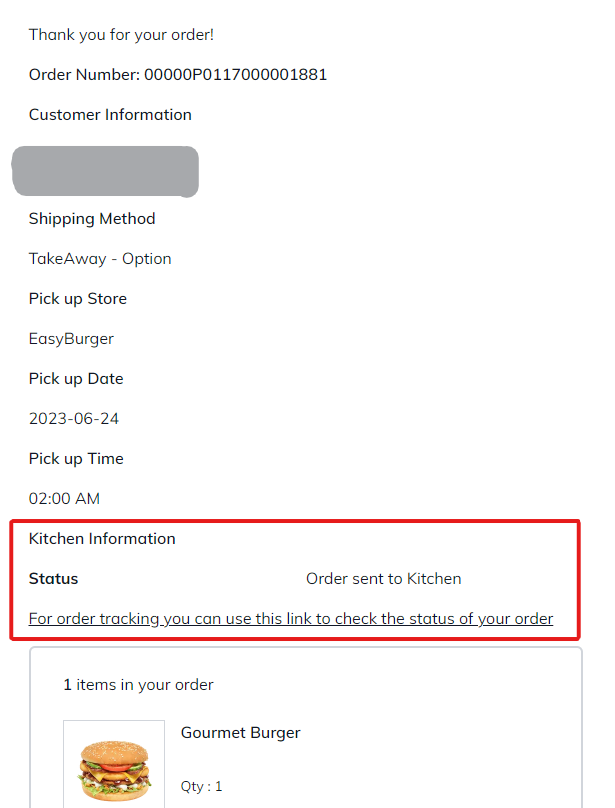Select the 'TakeAway - Option' shipping value
This screenshot has height=808, width=615.
100,259
